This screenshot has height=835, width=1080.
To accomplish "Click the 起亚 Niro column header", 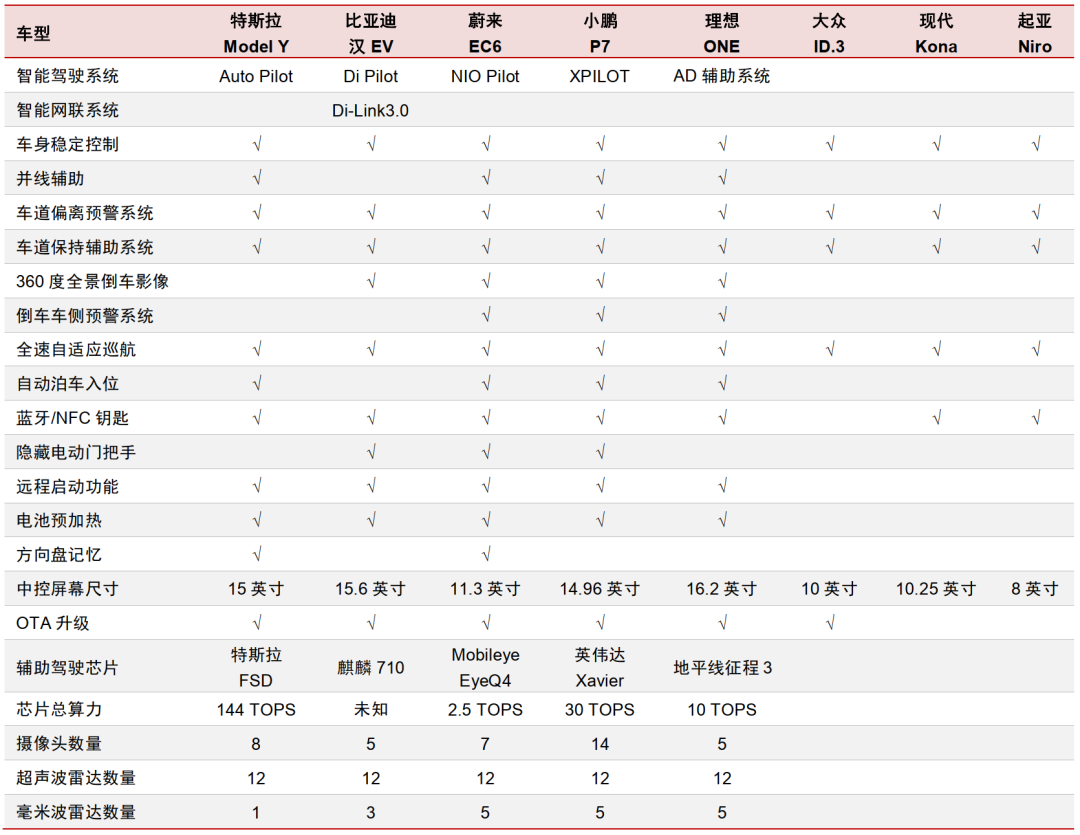I will click(x=1035, y=34).
